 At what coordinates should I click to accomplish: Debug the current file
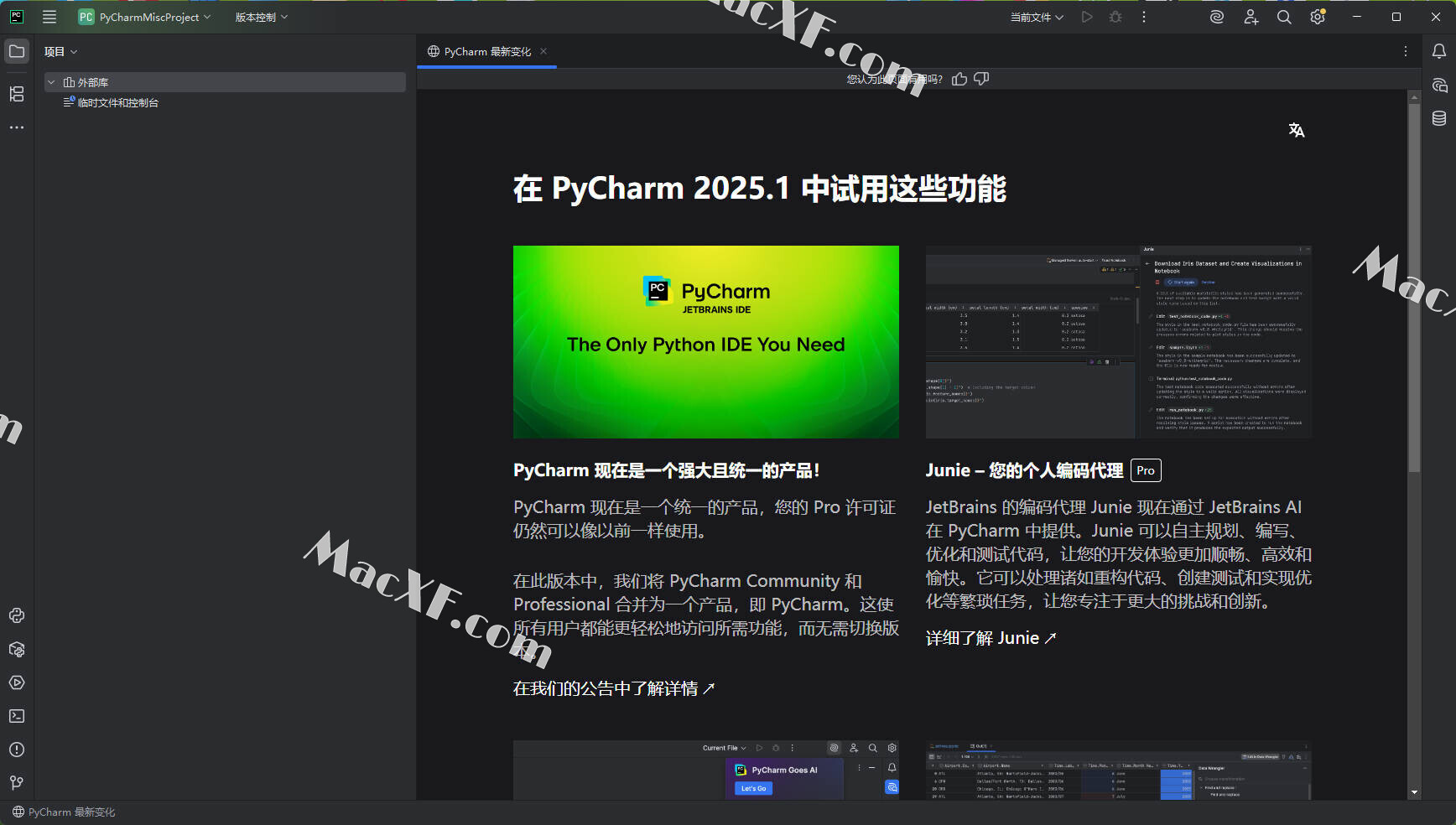[1115, 17]
